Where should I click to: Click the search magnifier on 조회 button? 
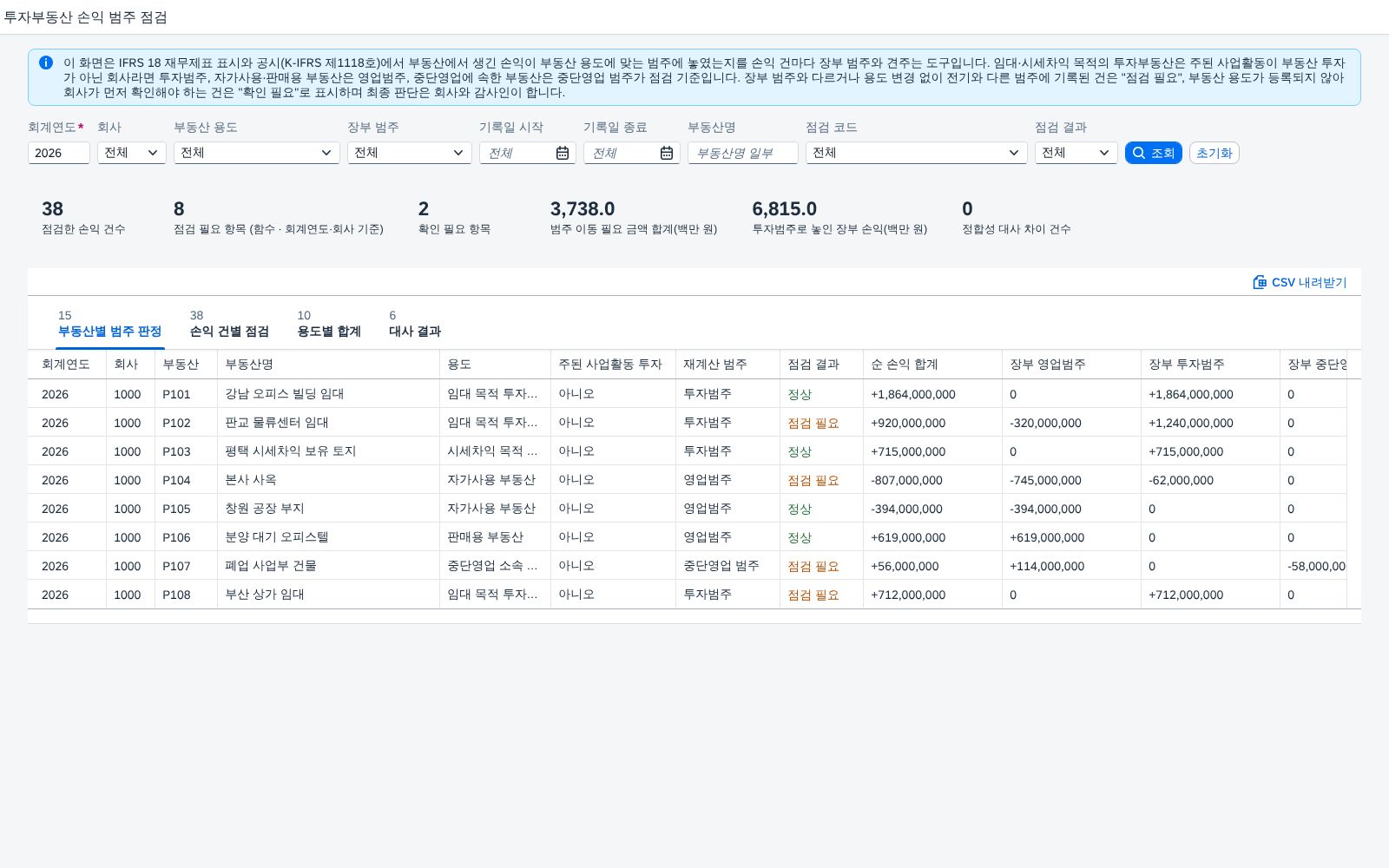(1139, 153)
